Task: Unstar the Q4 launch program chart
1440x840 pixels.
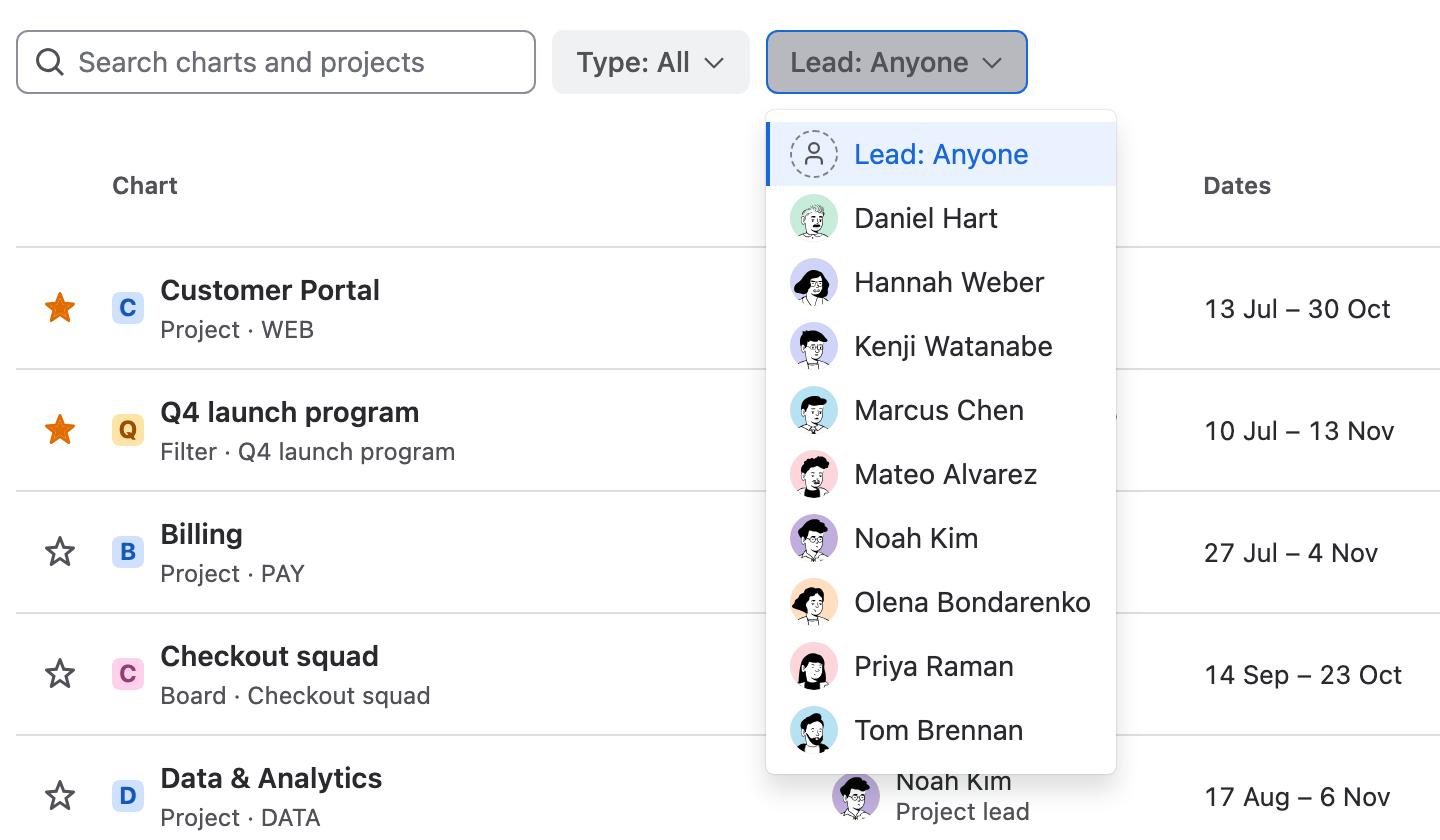Action: (x=60, y=430)
